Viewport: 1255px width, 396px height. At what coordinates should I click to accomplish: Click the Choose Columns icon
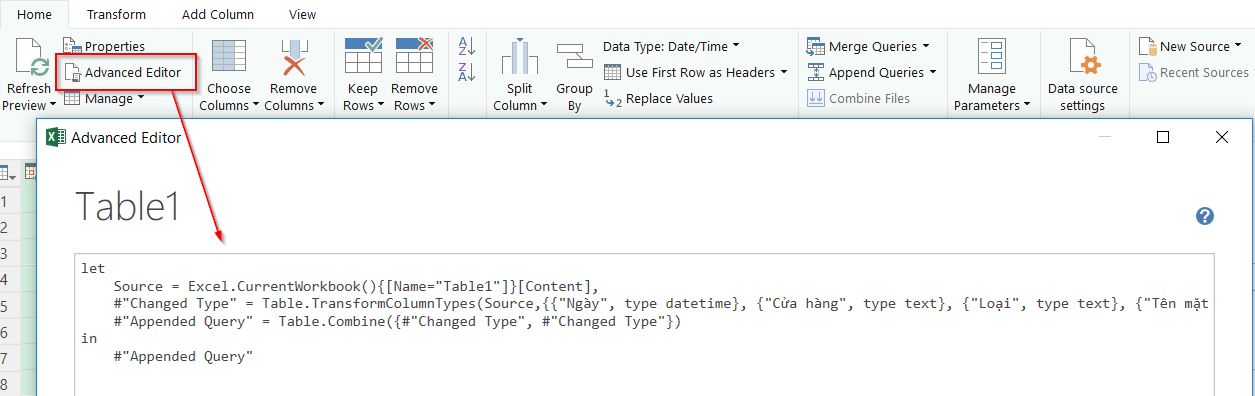(x=229, y=58)
